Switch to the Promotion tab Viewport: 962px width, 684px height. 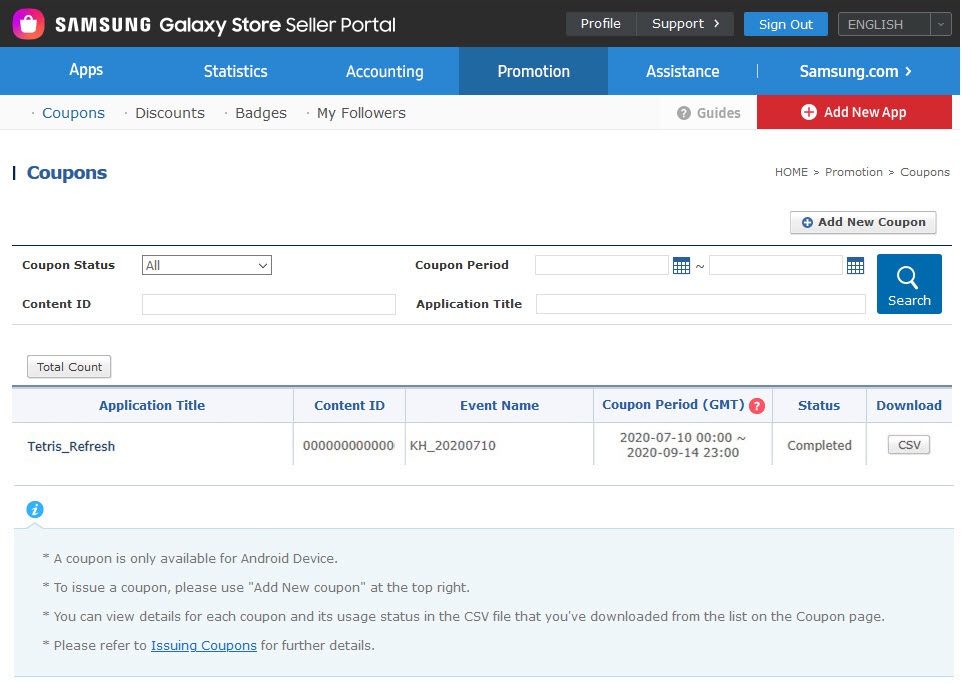[533, 71]
